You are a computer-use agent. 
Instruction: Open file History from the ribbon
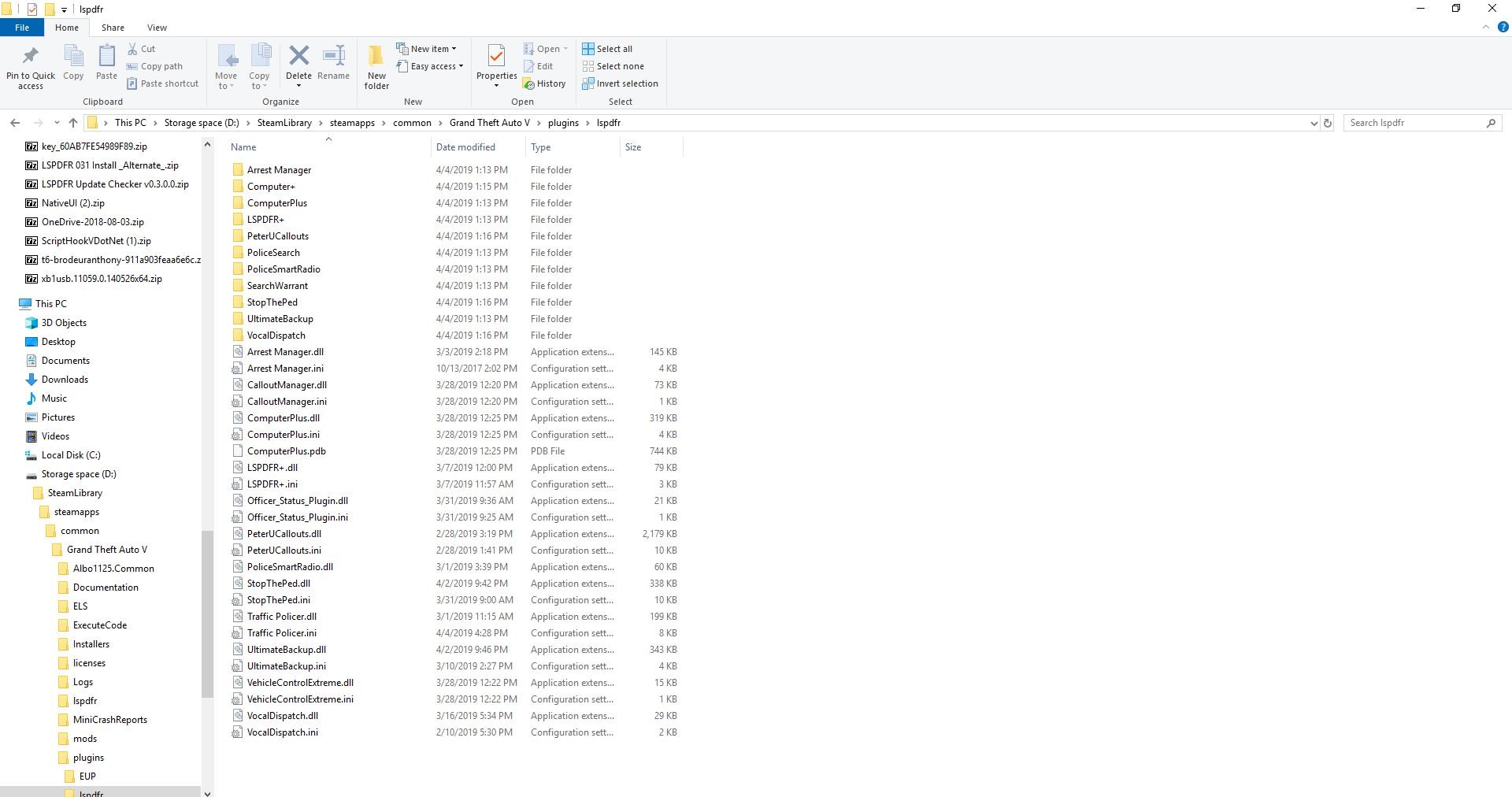click(x=544, y=83)
